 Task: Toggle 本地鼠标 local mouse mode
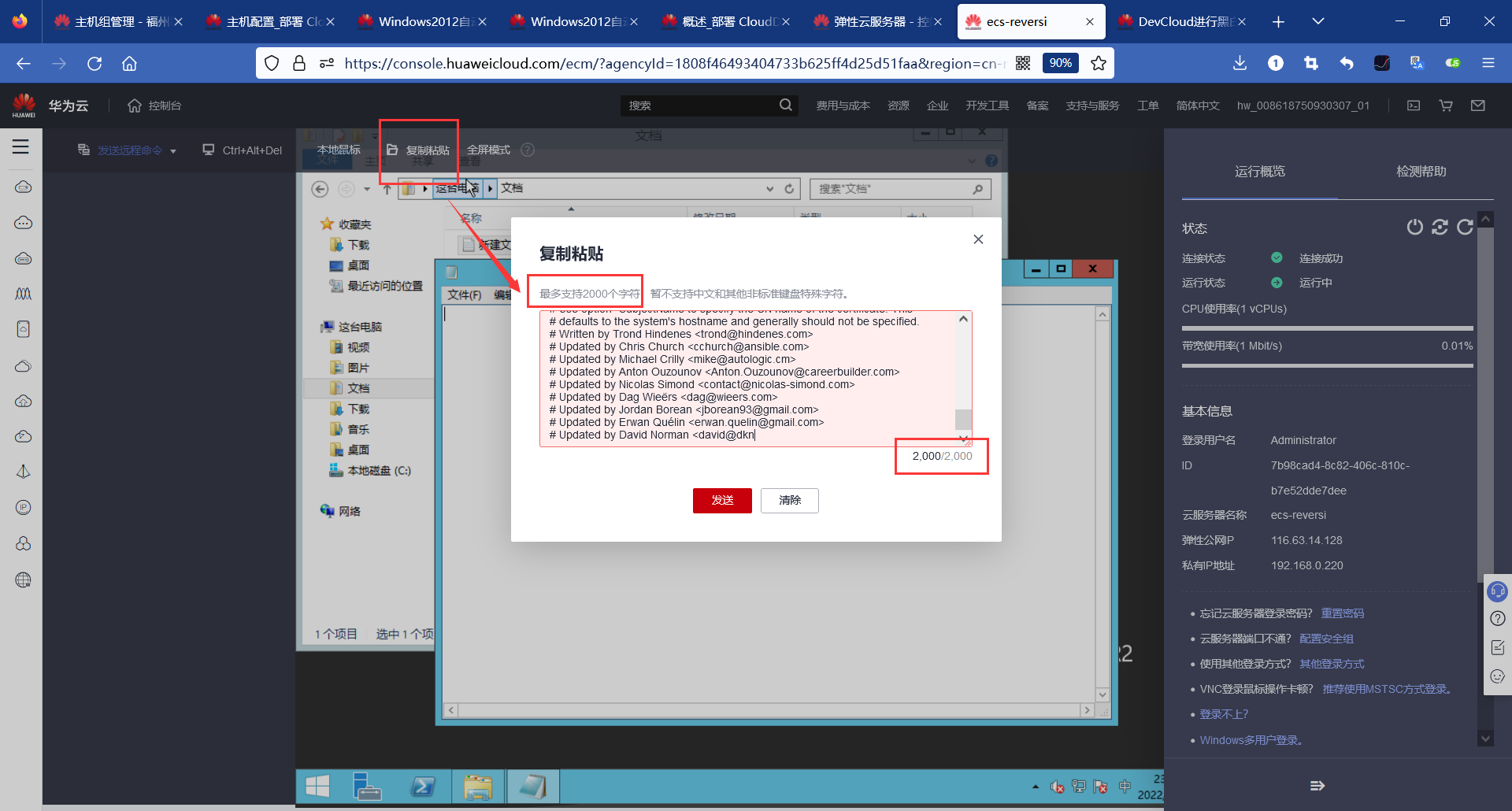pos(339,150)
